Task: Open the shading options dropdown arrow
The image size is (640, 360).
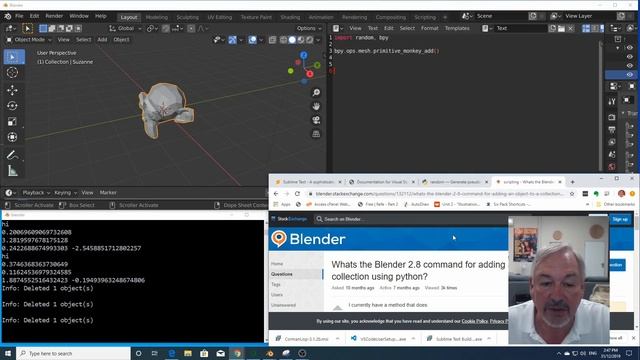Action: (318, 40)
